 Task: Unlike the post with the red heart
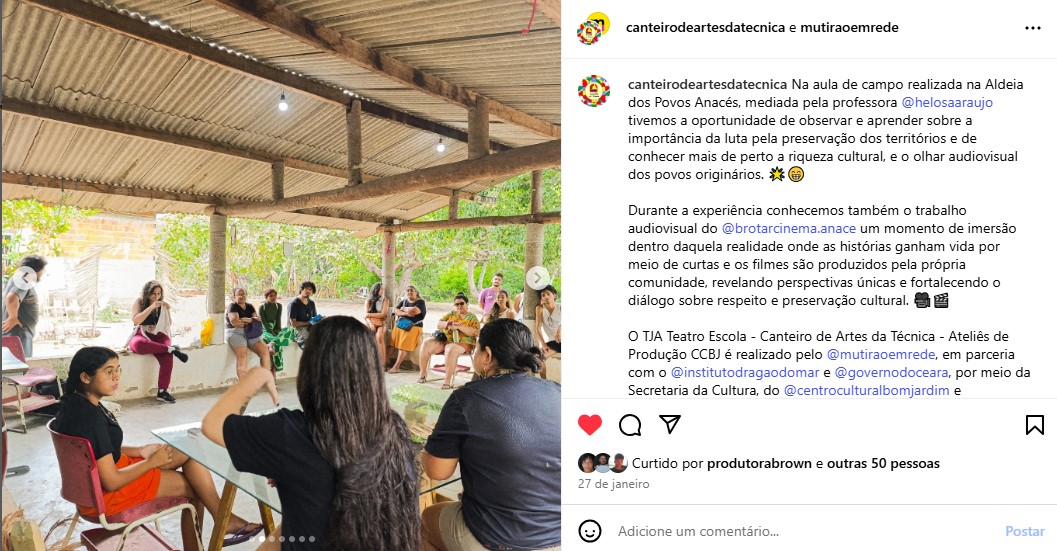coord(590,425)
